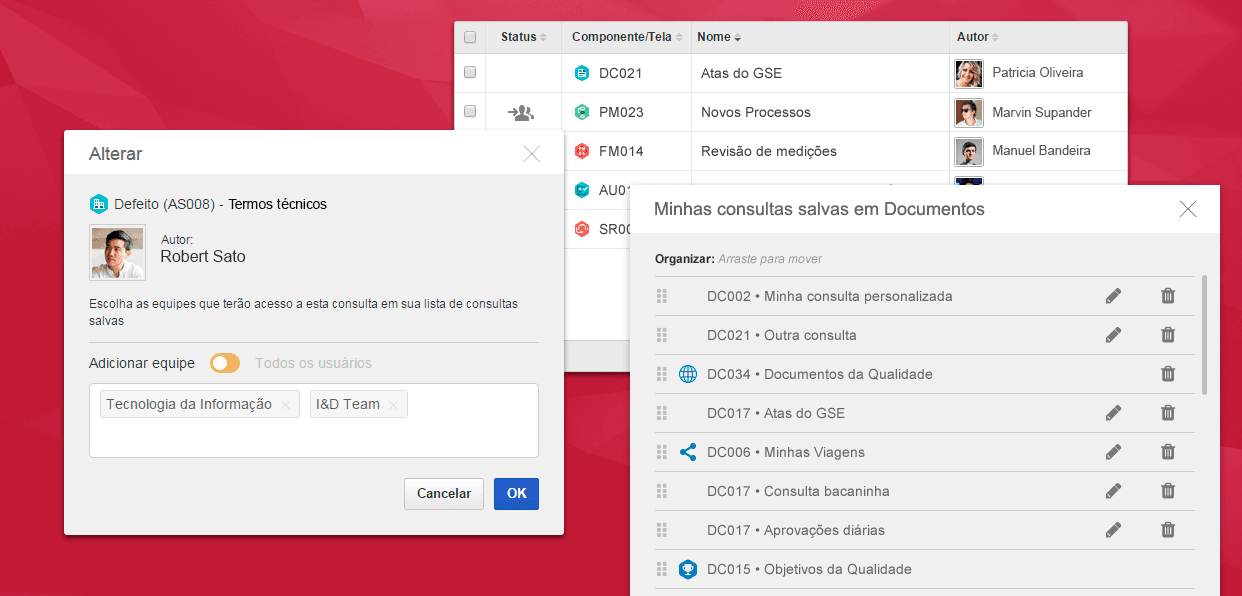Edit the Consulta bacaninha saved query
The width and height of the screenshot is (1242, 596).
[x=1114, y=491]
